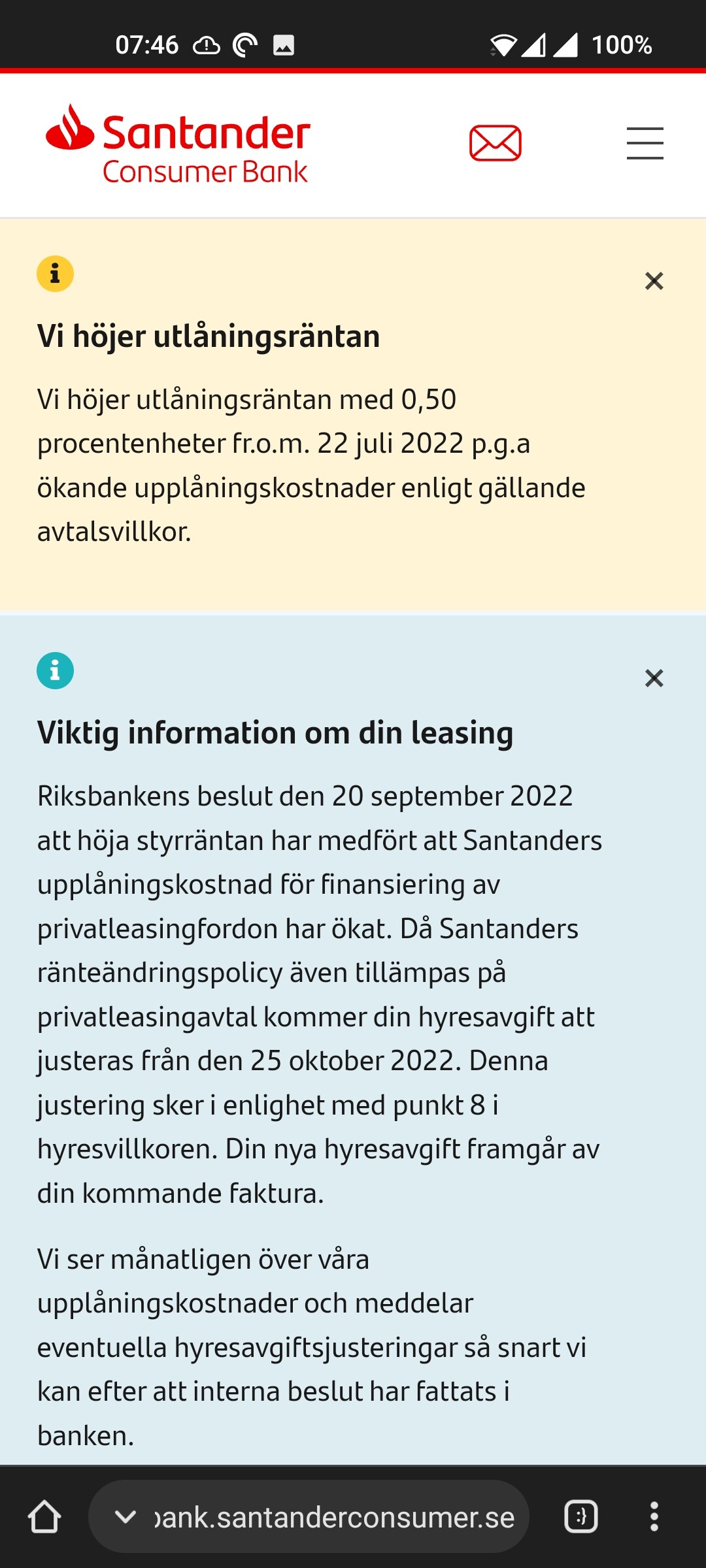Tap the cloud sync status icon
Image resolution: width=706 pixels, height=1568 pixels.
207,46
